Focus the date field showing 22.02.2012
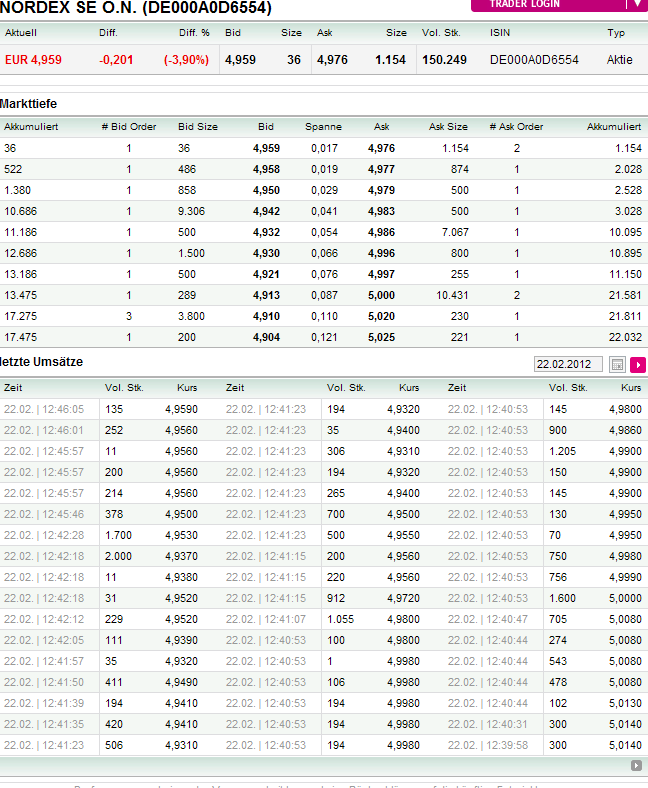Viewport: 648px width, 788px height. [568, 365]
